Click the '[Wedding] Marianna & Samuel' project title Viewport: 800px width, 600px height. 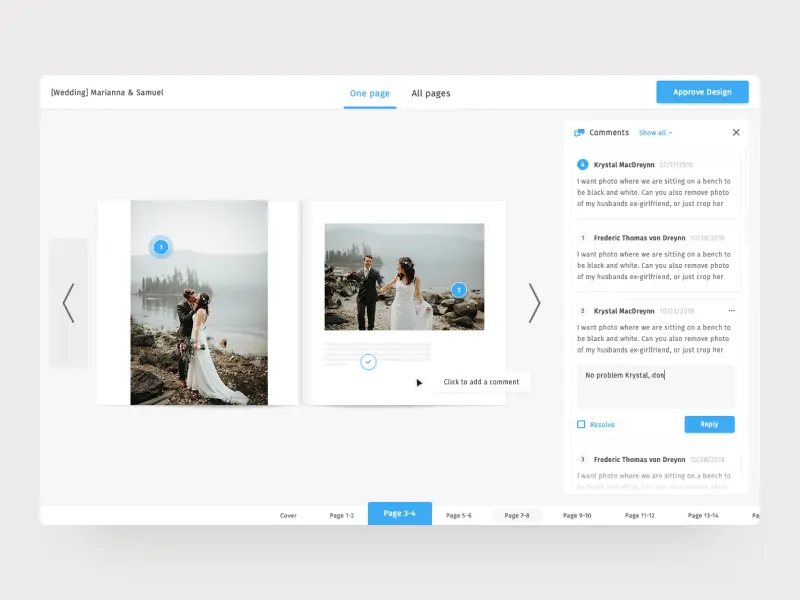(107, 92)
